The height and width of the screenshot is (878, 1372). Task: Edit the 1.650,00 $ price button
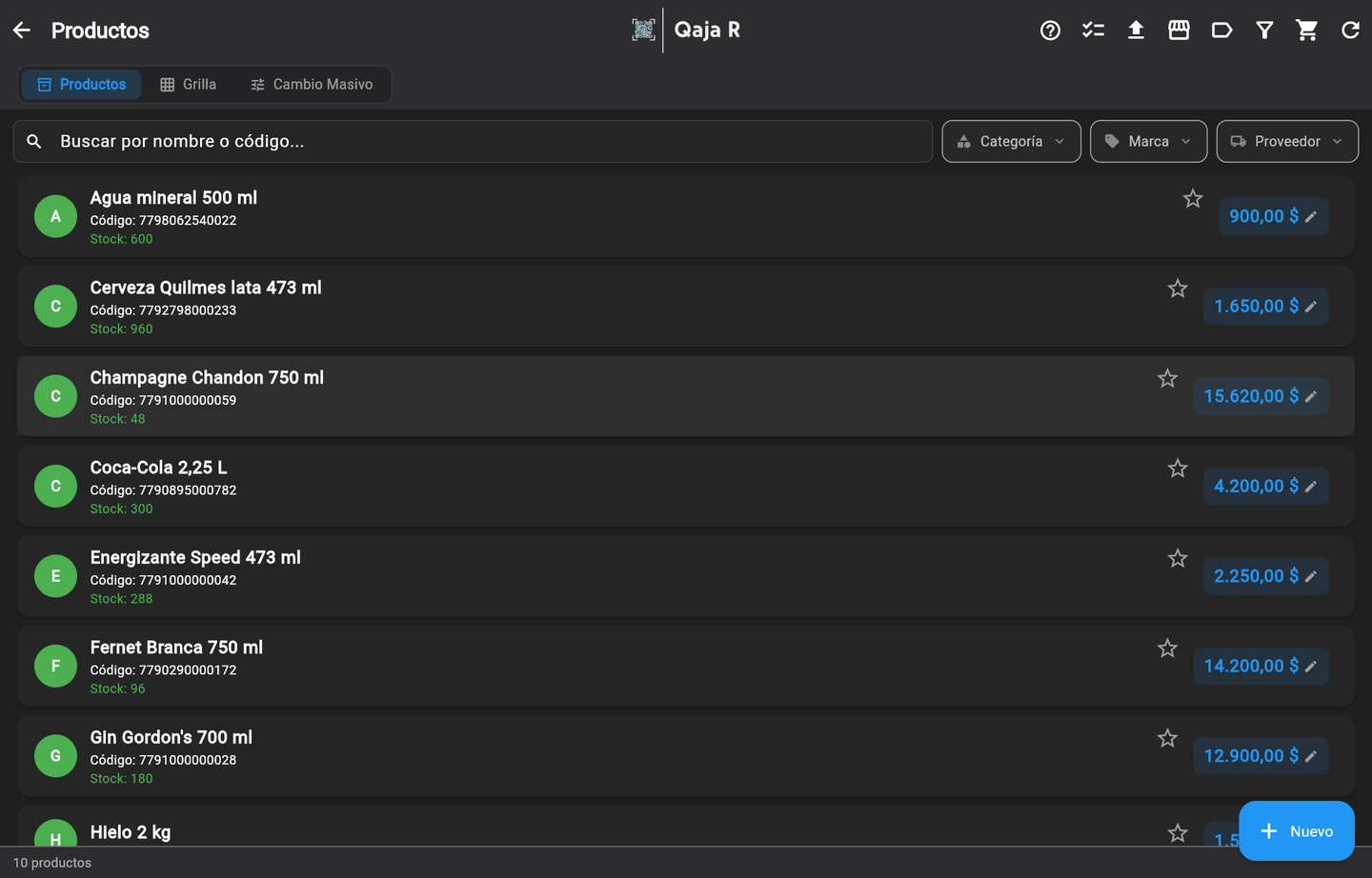[x=1265, y=306]
